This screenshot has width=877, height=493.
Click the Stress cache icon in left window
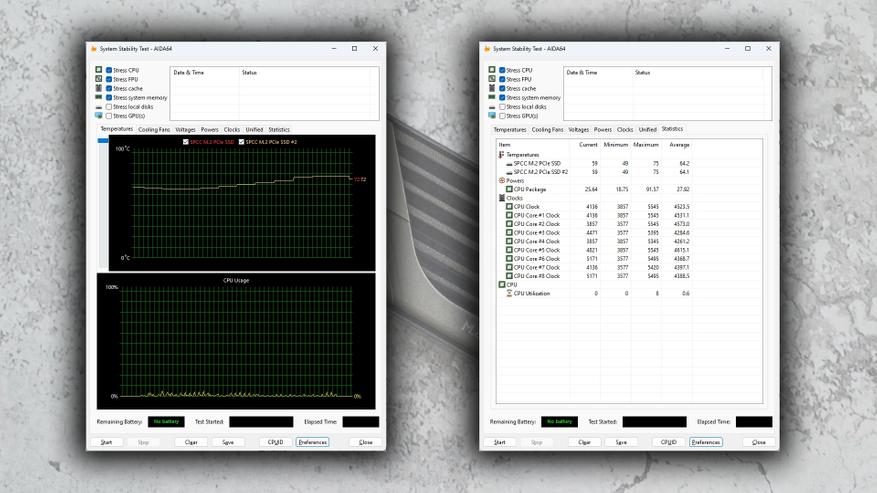coord(99,88)
